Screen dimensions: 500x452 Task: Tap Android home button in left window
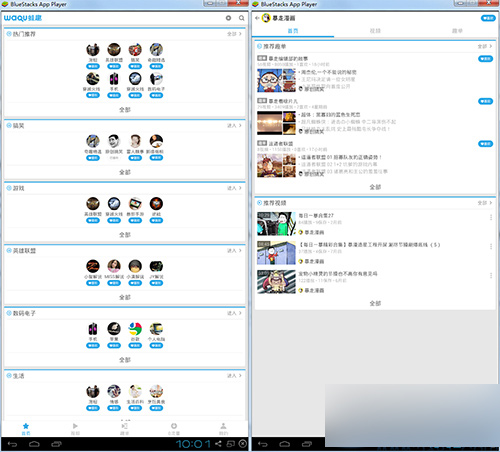pos(34,444)
